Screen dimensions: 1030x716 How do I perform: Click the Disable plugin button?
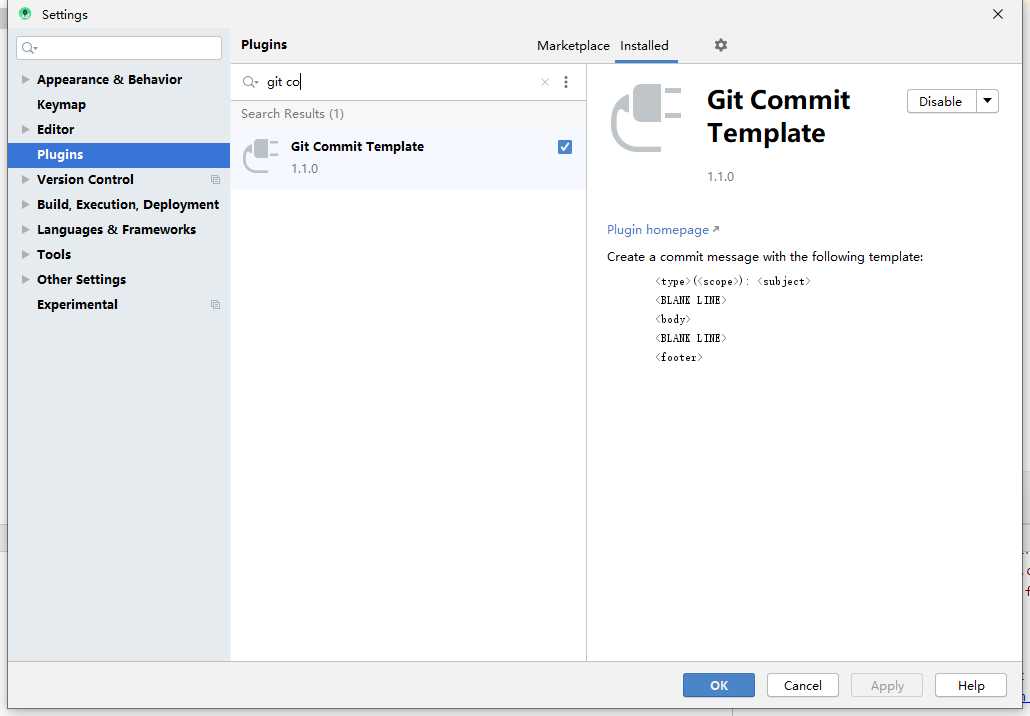click(x=941, y=101)
